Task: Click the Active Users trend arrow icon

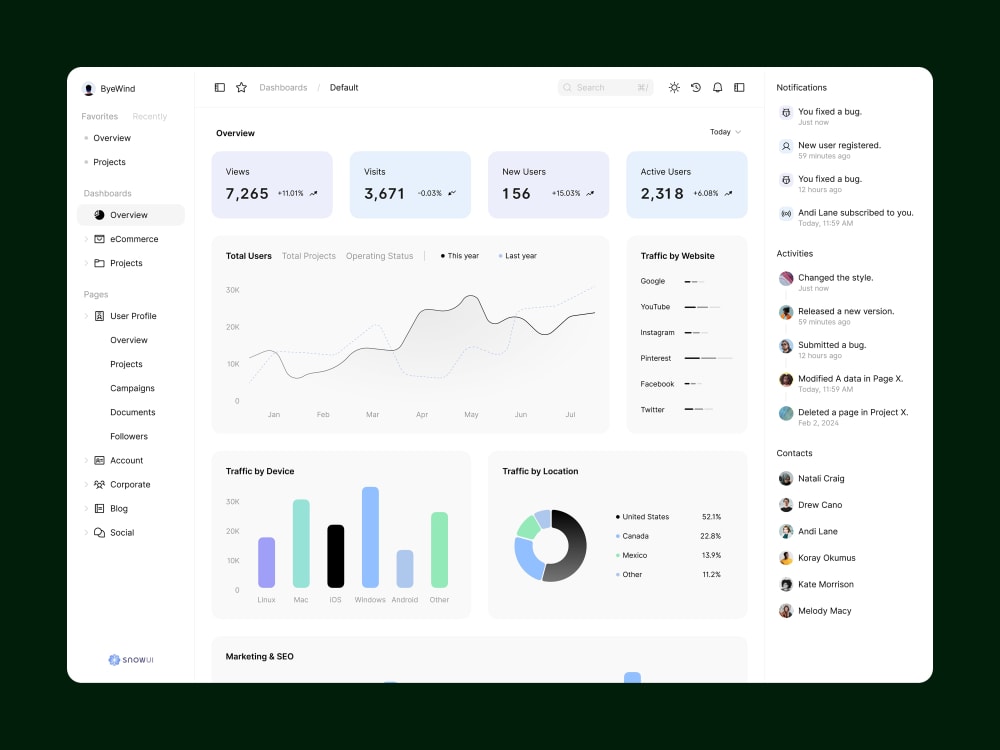Action: coord(728,193)
